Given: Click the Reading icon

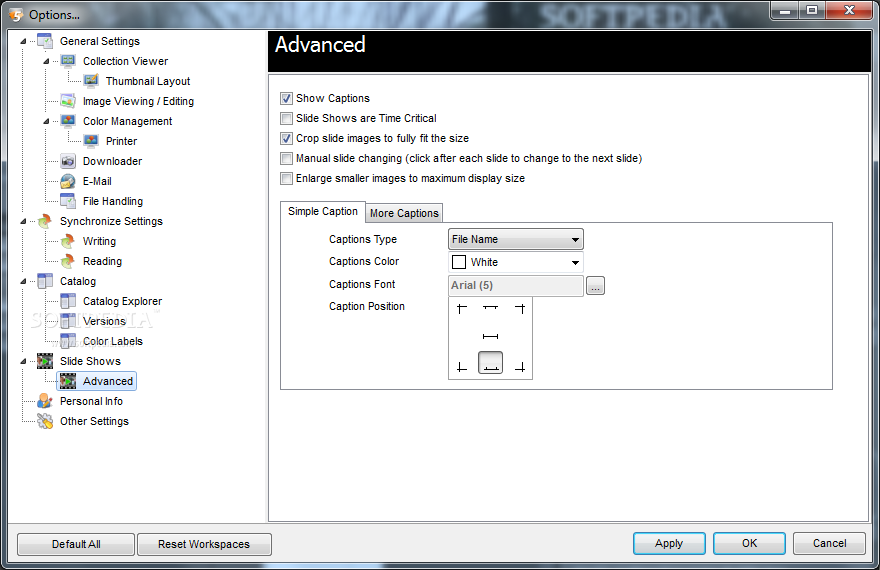Looking at the screenshot, I should (68, 261).
